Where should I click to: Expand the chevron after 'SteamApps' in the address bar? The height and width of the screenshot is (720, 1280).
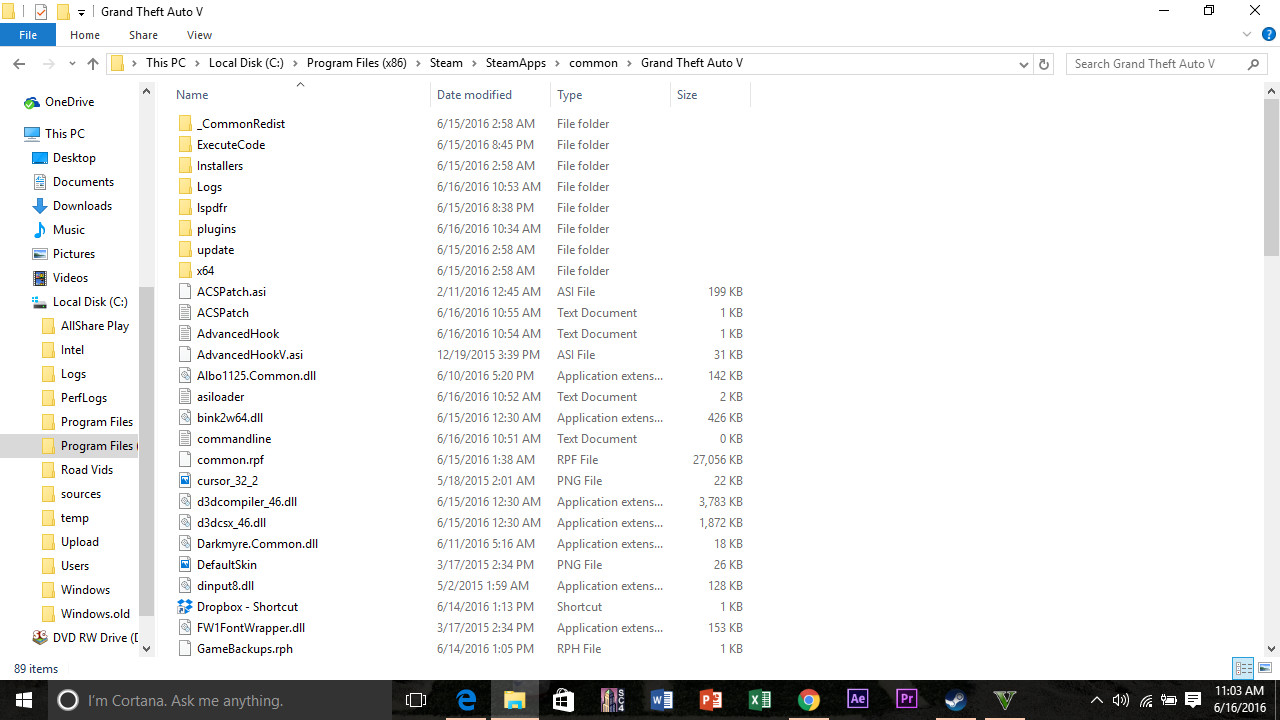click(558, 63)
